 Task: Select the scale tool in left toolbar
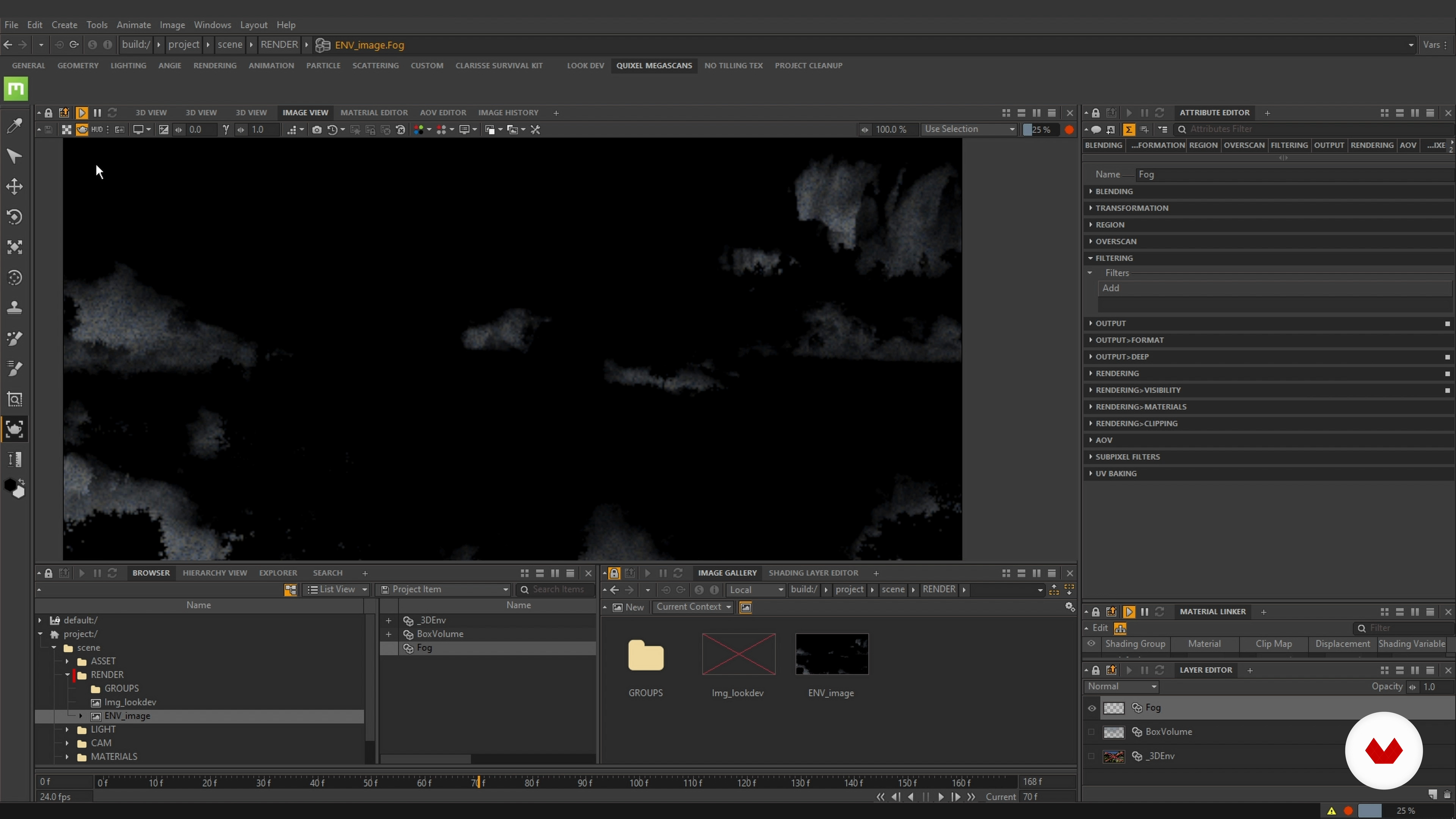coord(14,247)
